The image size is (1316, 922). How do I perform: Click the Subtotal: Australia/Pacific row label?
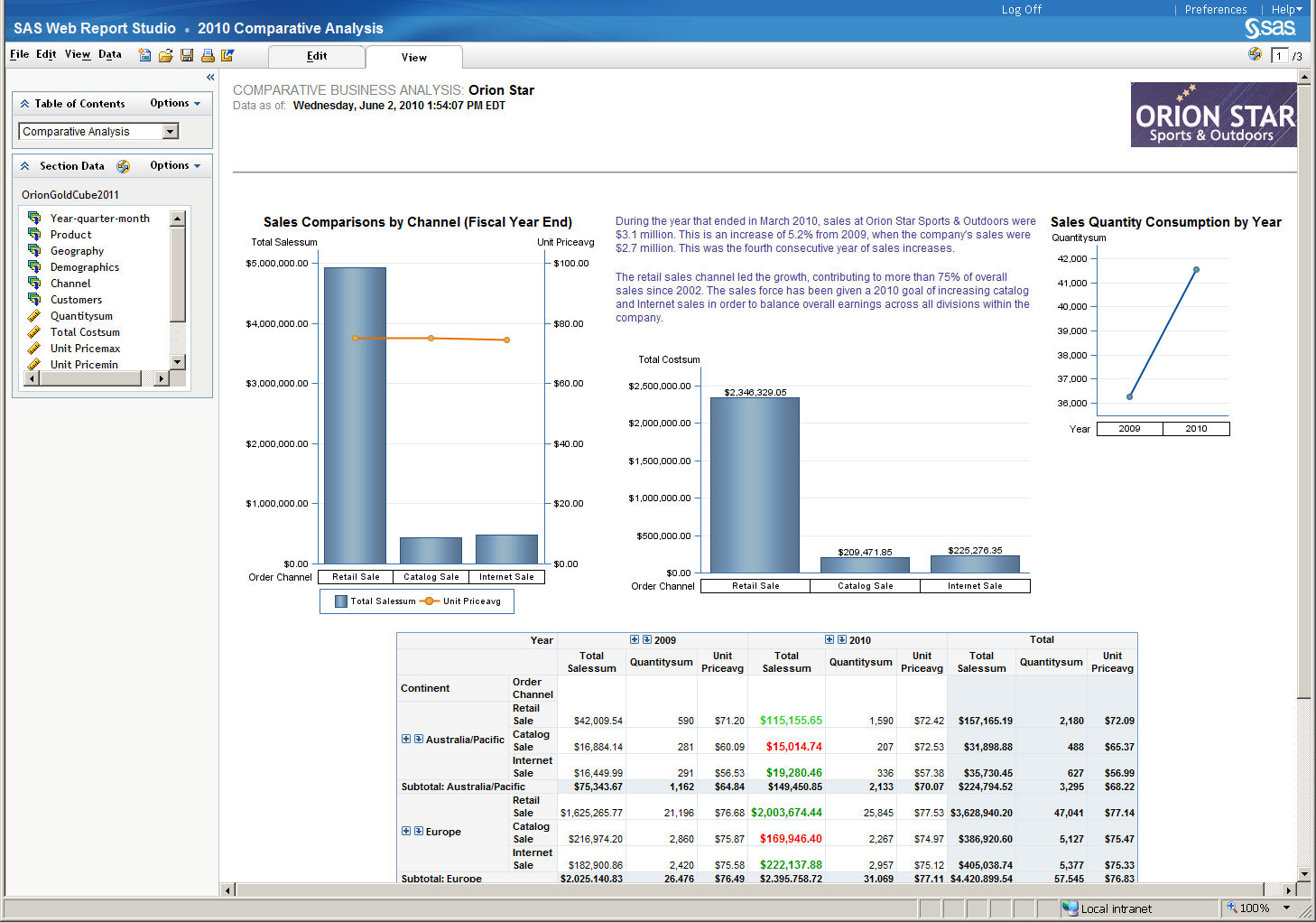(463, 787)
